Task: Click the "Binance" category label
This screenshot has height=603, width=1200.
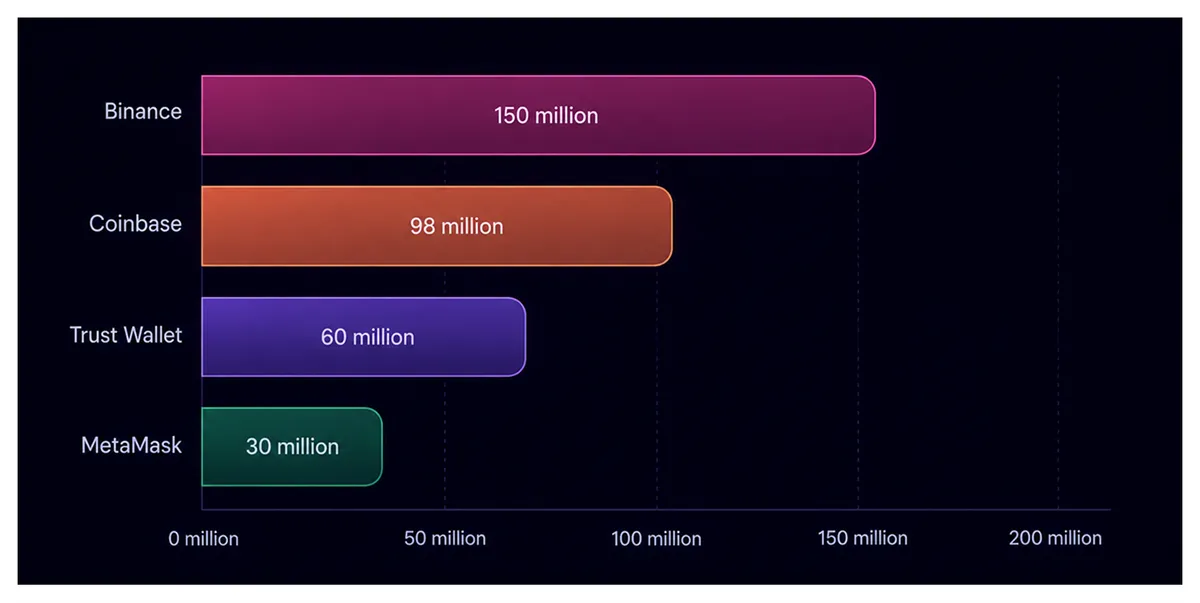Action: pos(143,111)
